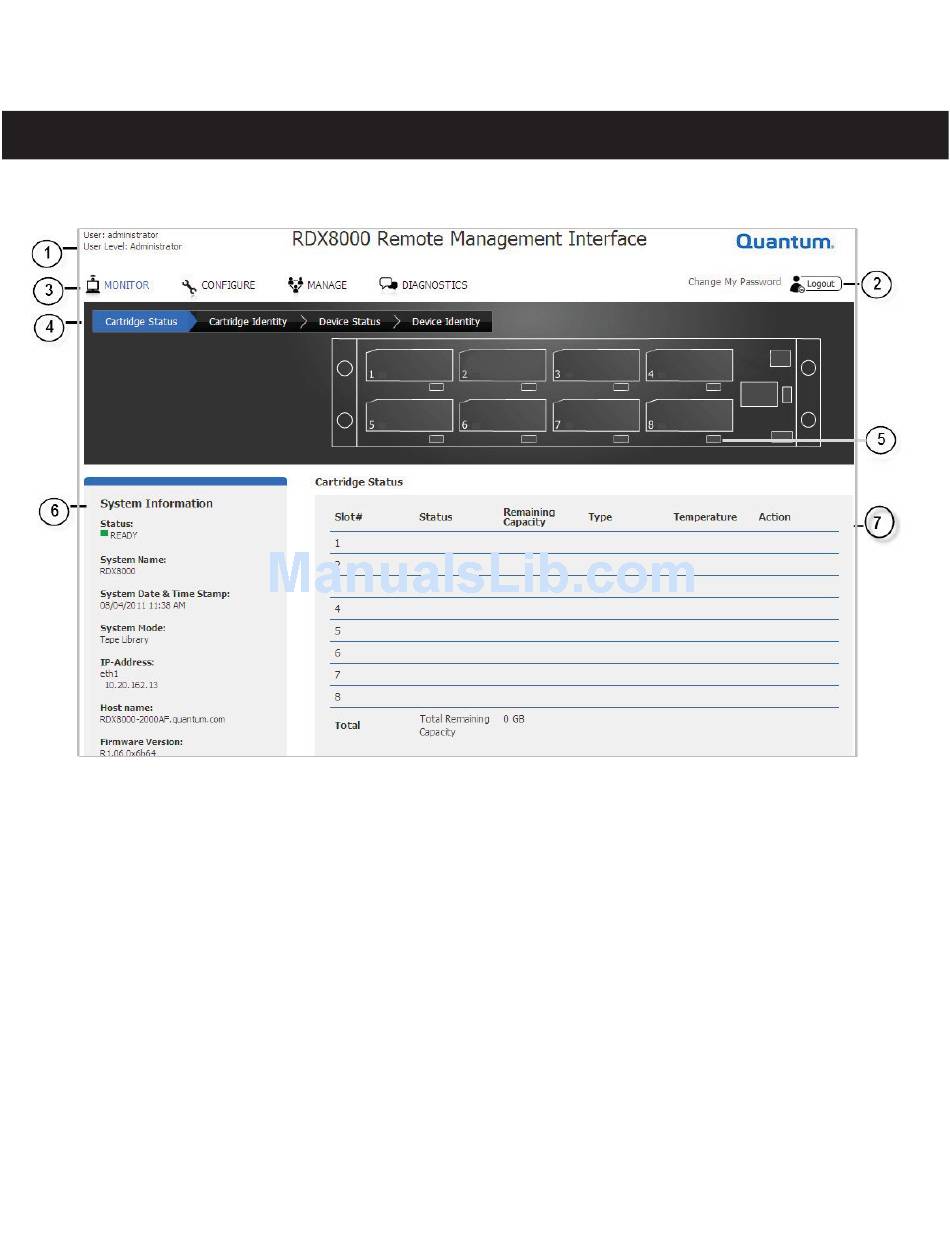Select cartridge slot 8 in device image
Screen dimensions: 950x1254
coord(689,415)
